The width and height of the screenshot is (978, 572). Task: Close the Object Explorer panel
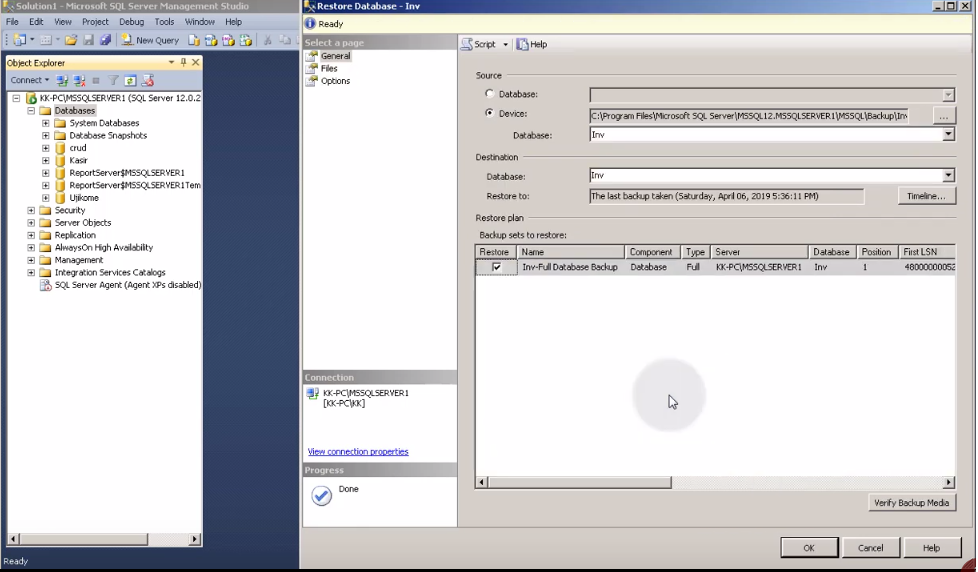(195, 62)
